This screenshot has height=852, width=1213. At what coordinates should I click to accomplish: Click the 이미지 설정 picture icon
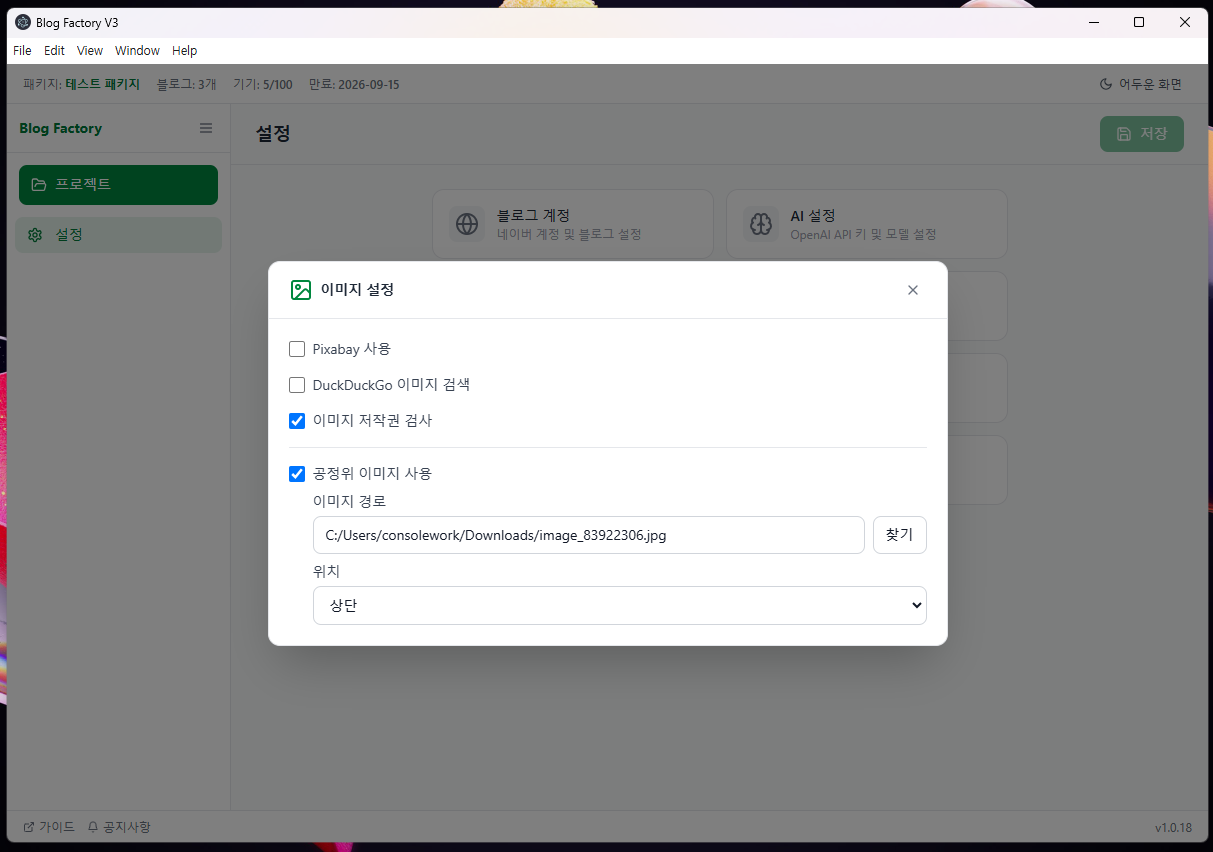(x=300, y=290)
